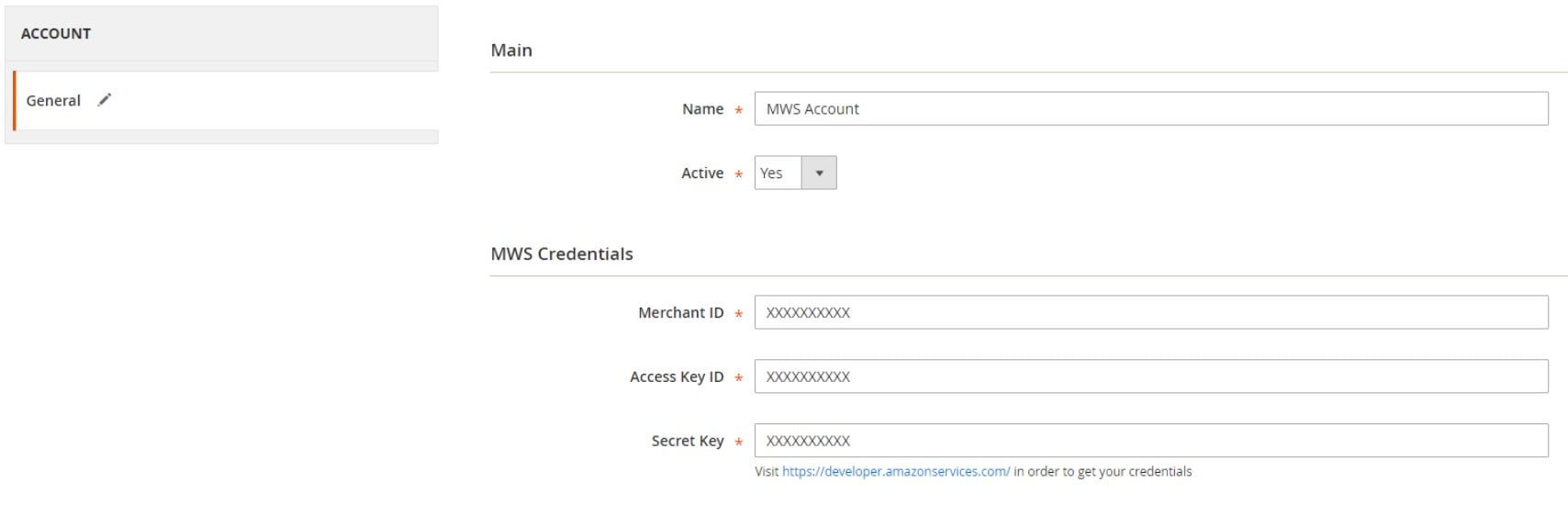Focus the Secret Key input field
This screenshot has width=1568, height=505.
coord(1151,442)
